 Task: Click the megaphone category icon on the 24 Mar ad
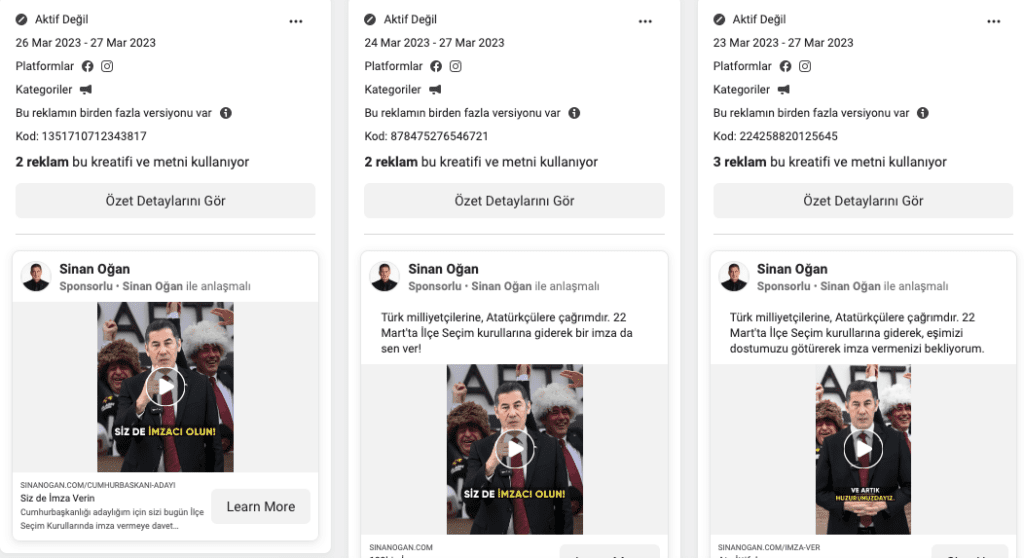(x=435, y=90)
